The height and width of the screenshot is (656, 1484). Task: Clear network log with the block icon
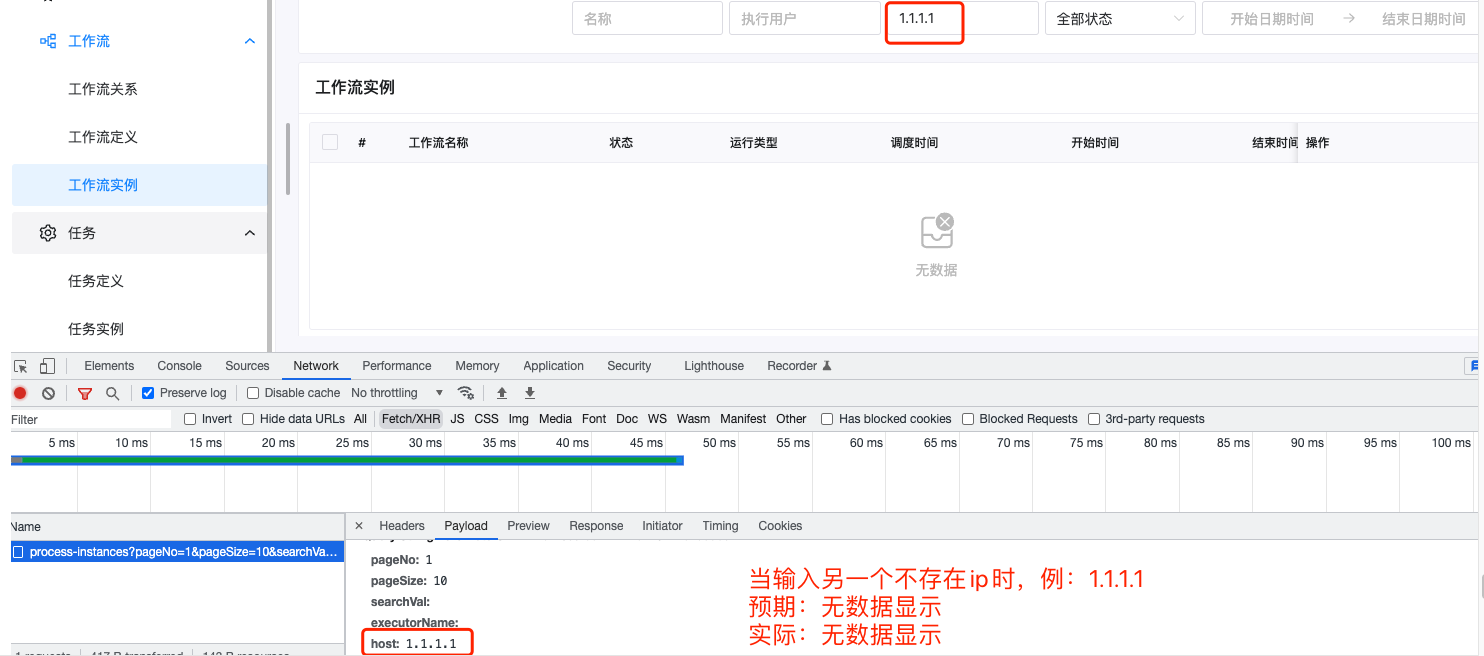click(x=48, y=392)
